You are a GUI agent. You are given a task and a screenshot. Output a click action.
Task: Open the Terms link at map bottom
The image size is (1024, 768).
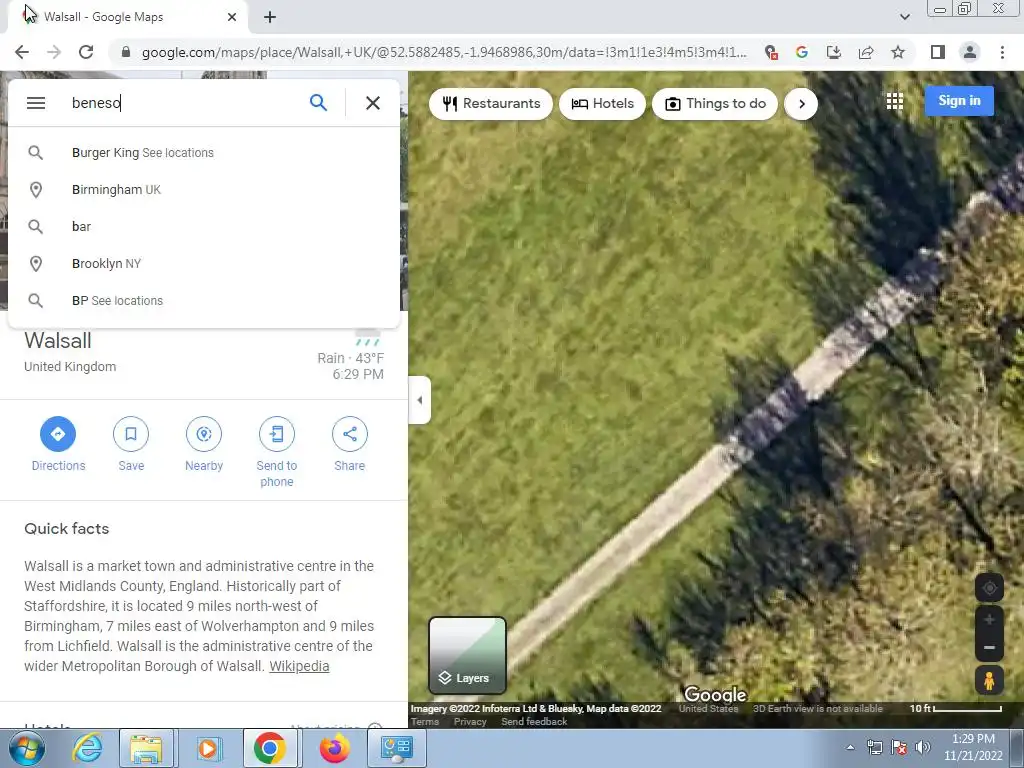click(424, 722)
